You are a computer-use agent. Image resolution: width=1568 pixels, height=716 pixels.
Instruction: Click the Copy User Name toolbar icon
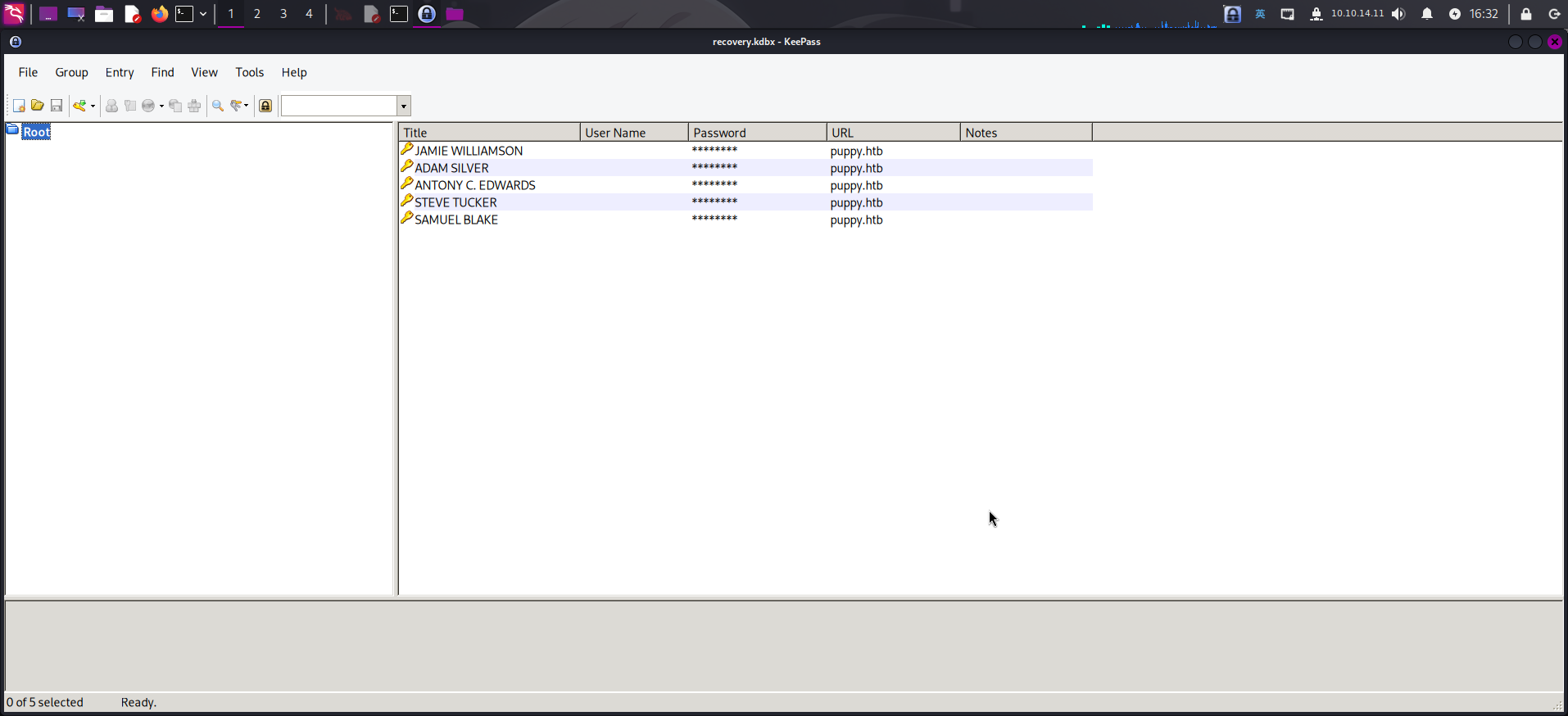point(111,106)
